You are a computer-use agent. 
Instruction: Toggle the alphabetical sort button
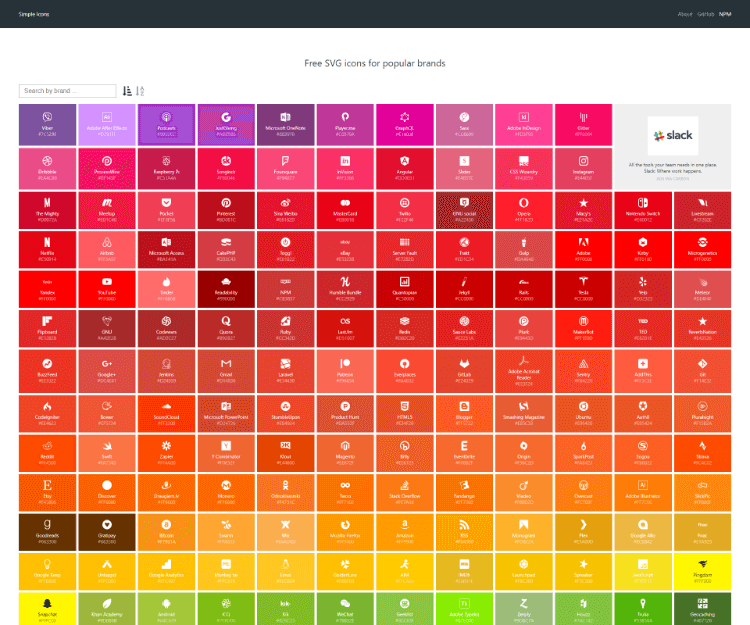tap(140, 91)
